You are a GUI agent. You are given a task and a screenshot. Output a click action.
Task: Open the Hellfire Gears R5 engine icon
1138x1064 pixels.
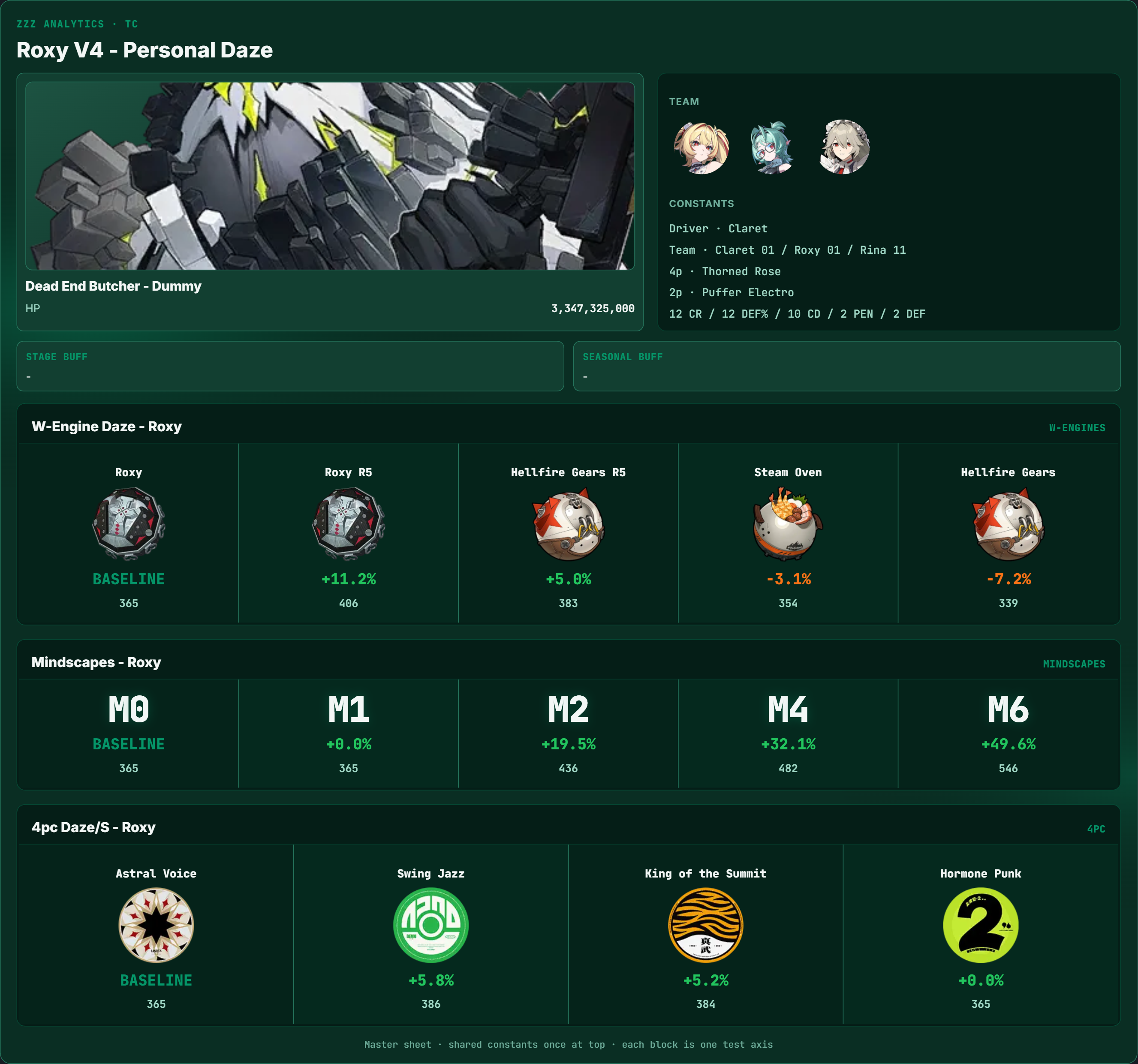pos(569,524)
